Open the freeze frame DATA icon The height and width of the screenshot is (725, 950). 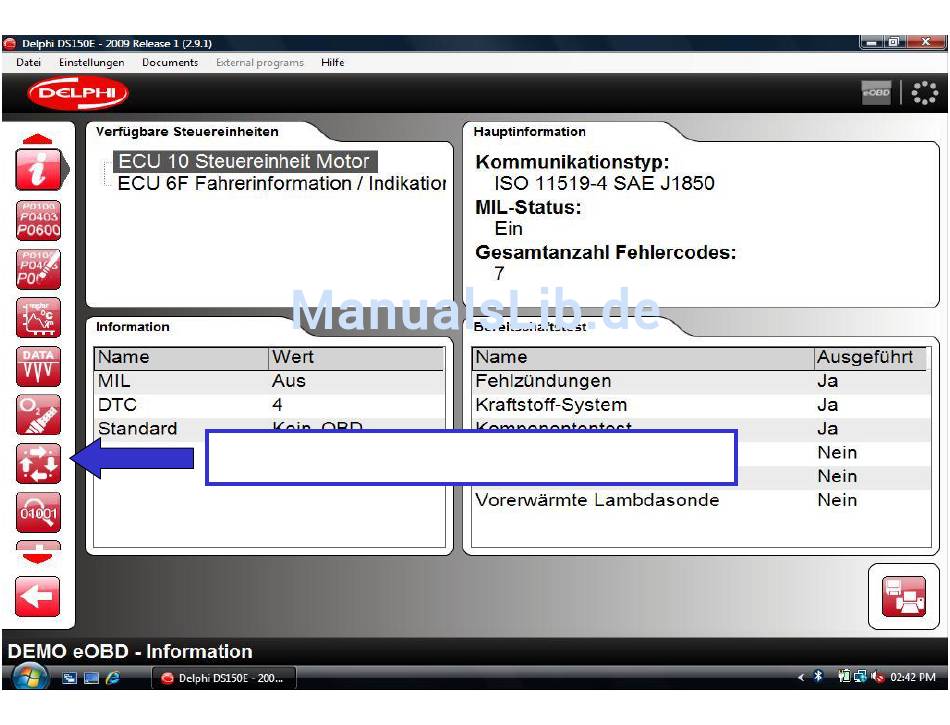pos(38,366)
